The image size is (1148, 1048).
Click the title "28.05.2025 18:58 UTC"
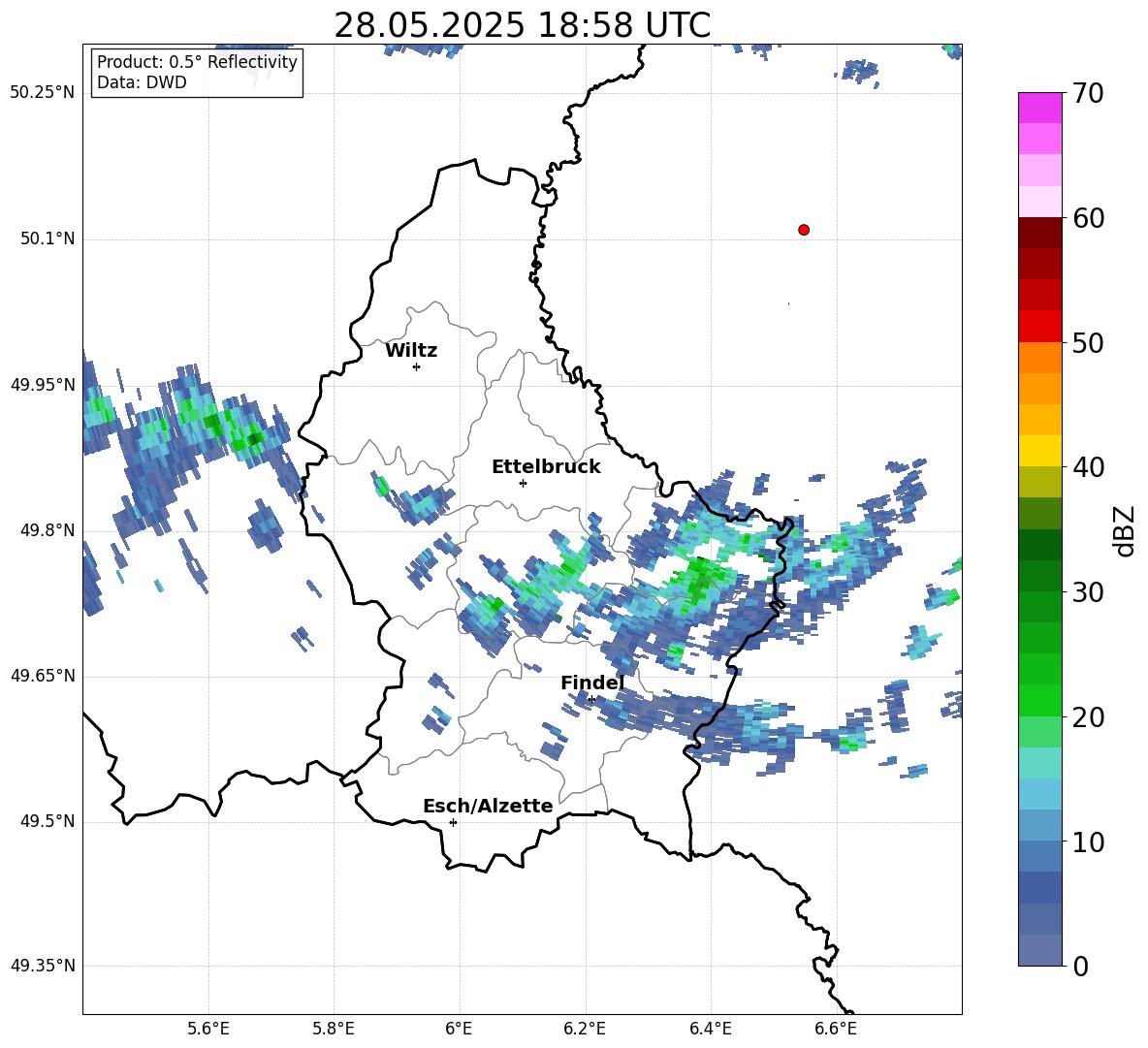pyautogui.click(x=522, y=25)
